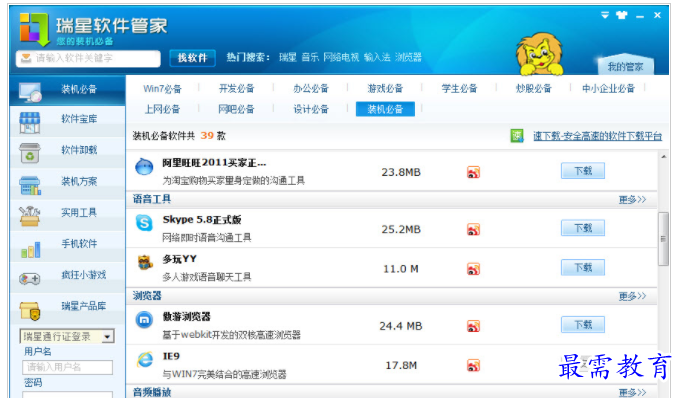This screenshot has width=680, height=398.
Task: Click the 傲游浏览器 title text
Action: (x=186, y=316)
